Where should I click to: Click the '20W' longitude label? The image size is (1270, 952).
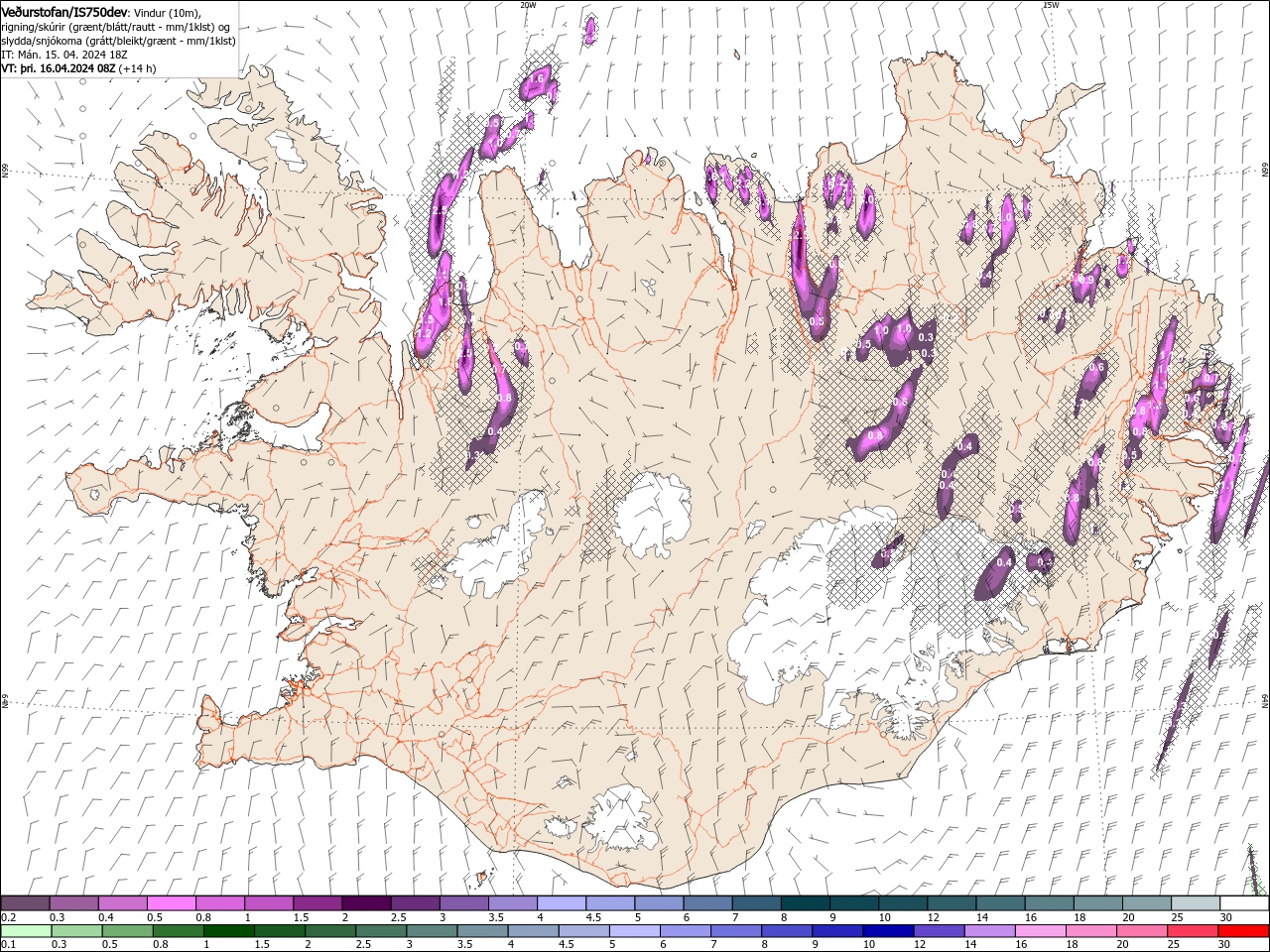pyautogui.click(x=528, y=5)
